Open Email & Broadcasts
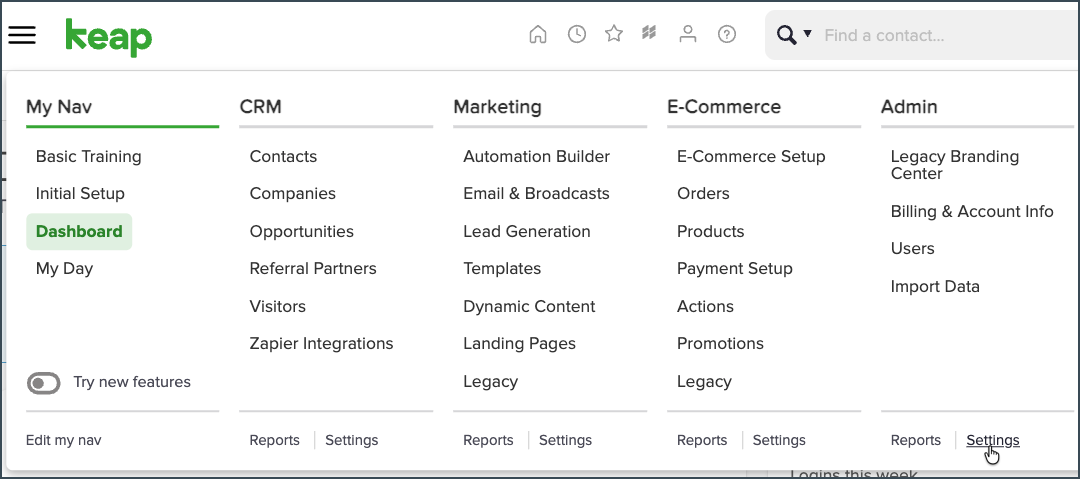 point(537,194)
